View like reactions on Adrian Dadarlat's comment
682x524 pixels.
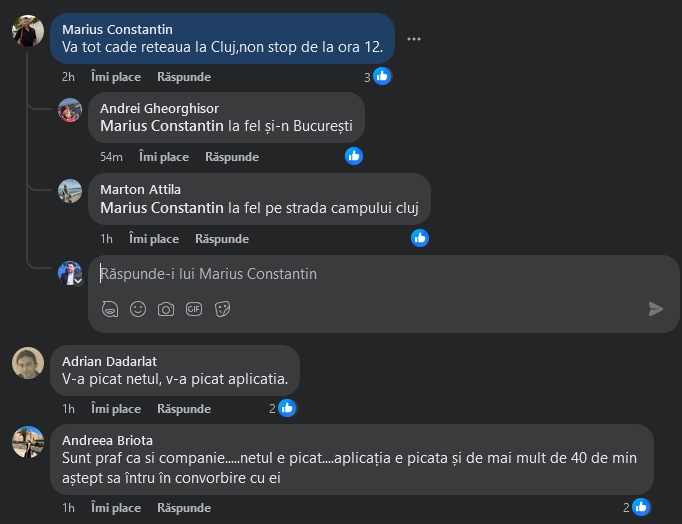tap(283, 408)
